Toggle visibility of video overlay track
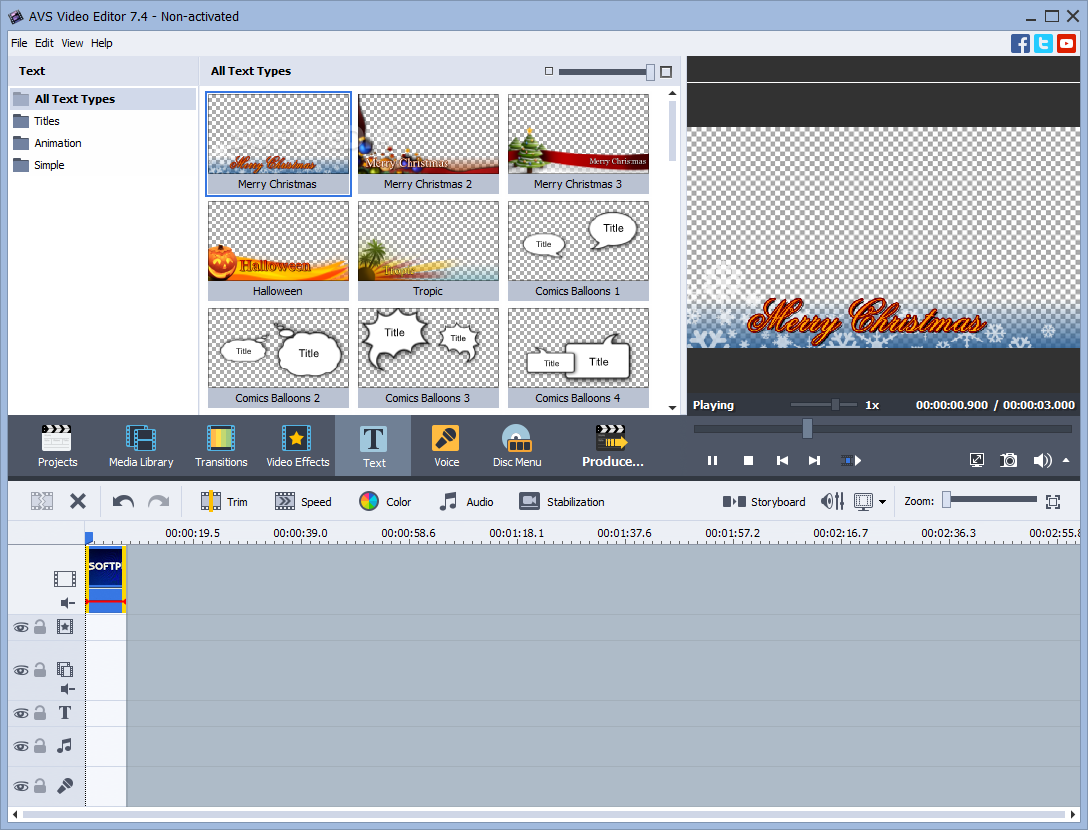Screen dimensions: 1088x830 pos(21,670)
